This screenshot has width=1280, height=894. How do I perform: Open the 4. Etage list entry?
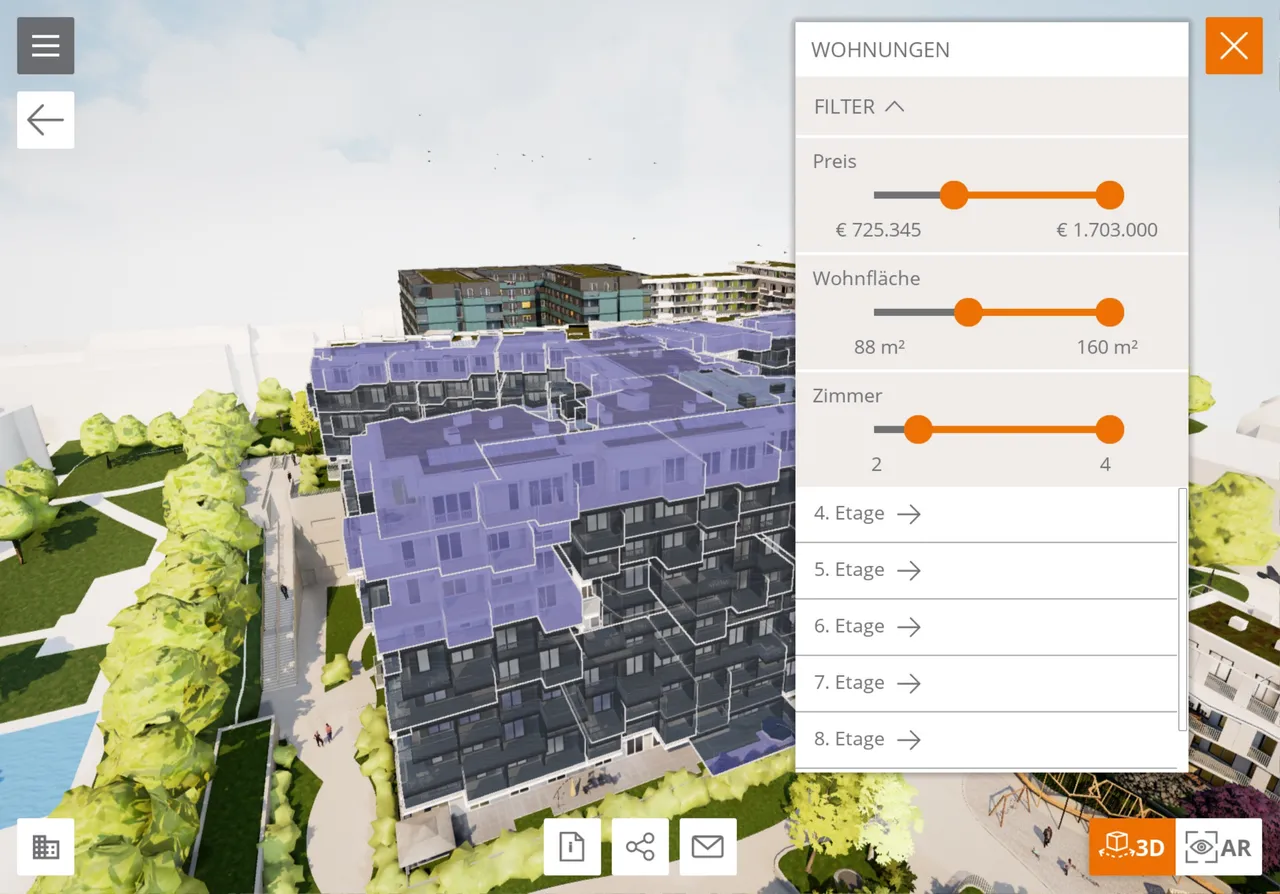click(866, 514)
